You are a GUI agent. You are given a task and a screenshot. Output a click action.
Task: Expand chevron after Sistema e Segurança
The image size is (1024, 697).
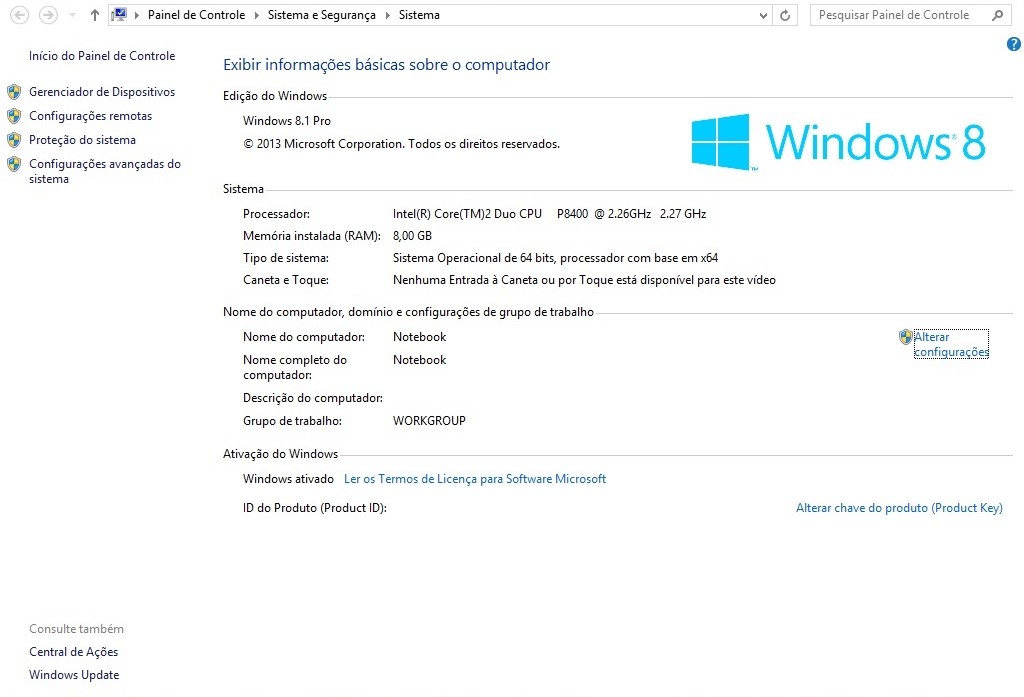click(x=387, y=15)
